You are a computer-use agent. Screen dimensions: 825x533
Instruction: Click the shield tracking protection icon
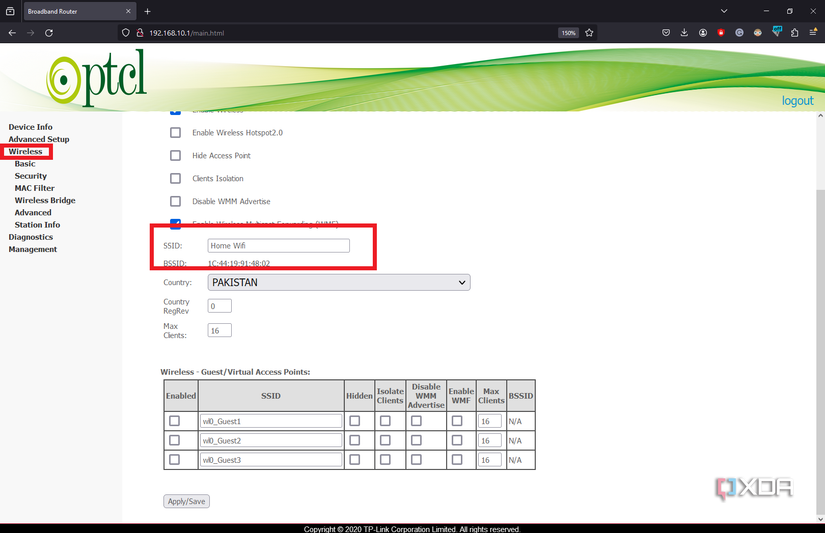tap(125, 33)
